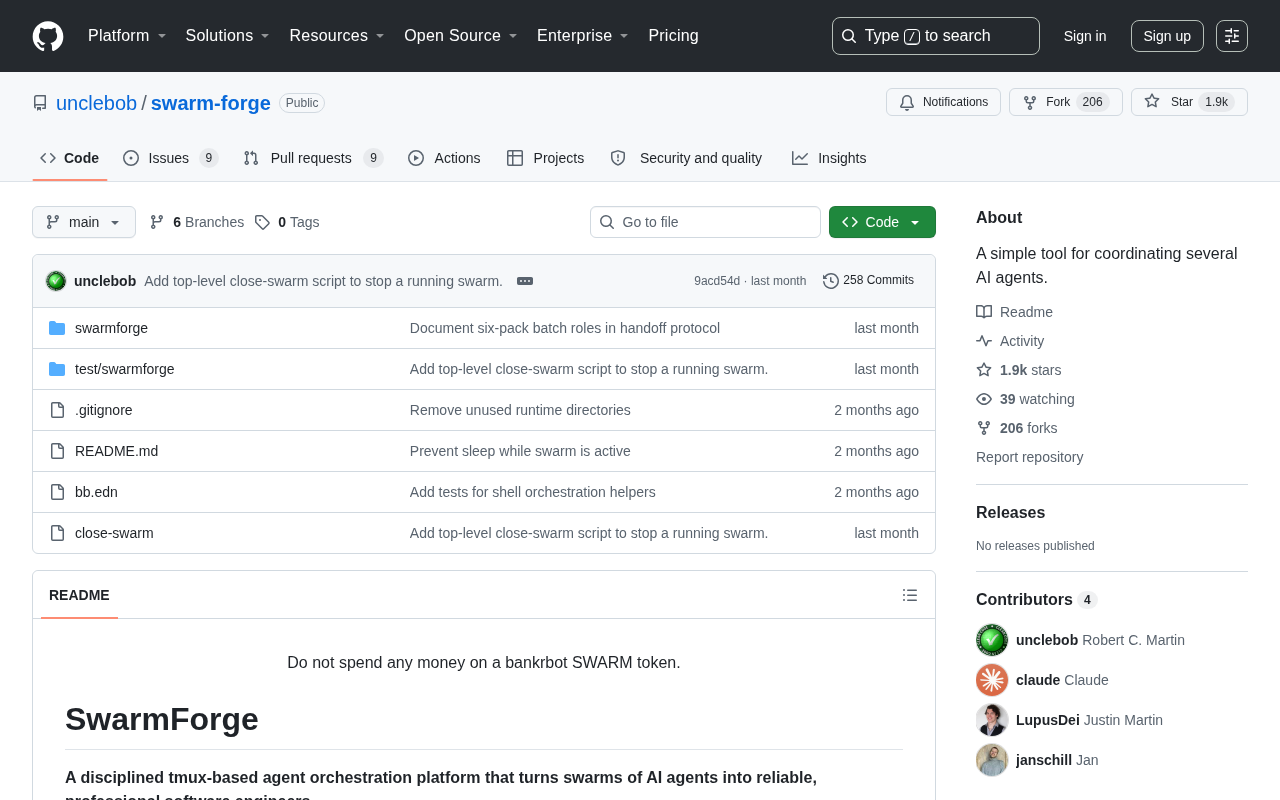
Task: Open commit 9acd54d link
Action: [717, 281]
